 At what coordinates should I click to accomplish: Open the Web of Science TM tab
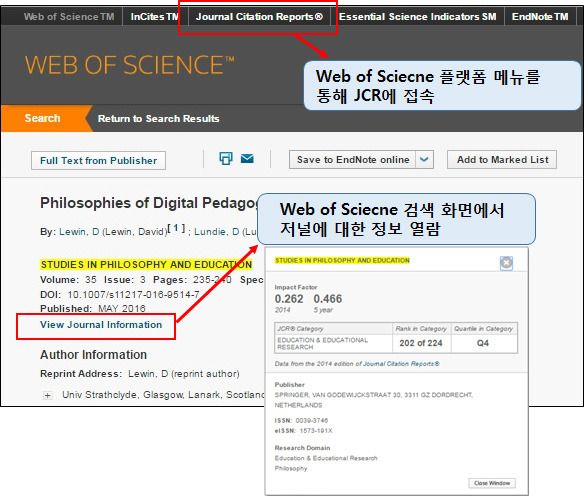tap(69, 17)
